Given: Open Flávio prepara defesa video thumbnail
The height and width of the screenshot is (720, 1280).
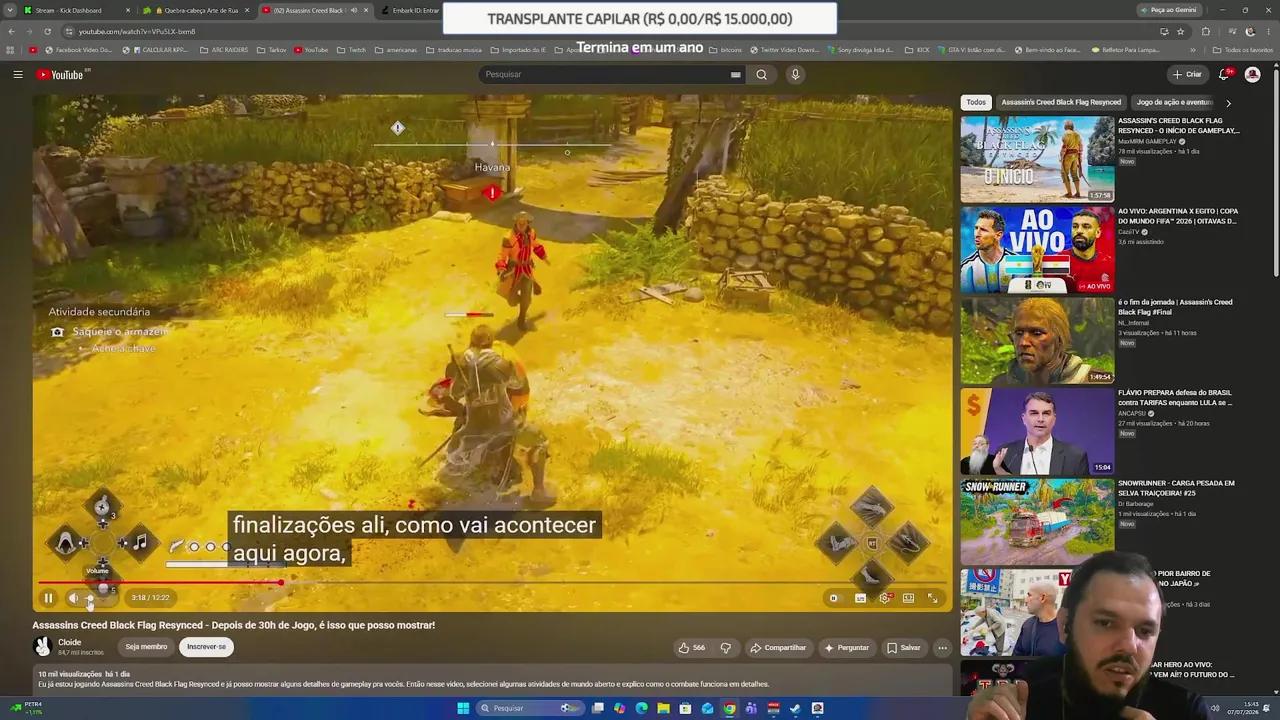Looking at the screenshot, I should click(1037, 431).
